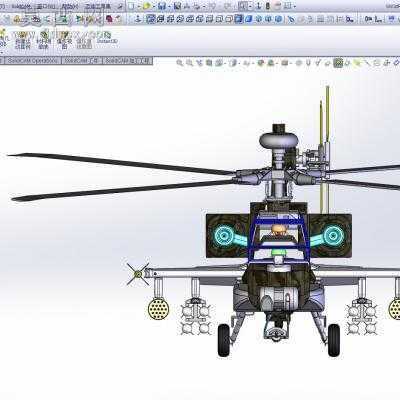
Task: Expand the dropdown arrow beside the Options icon
Action: point(295,7)
